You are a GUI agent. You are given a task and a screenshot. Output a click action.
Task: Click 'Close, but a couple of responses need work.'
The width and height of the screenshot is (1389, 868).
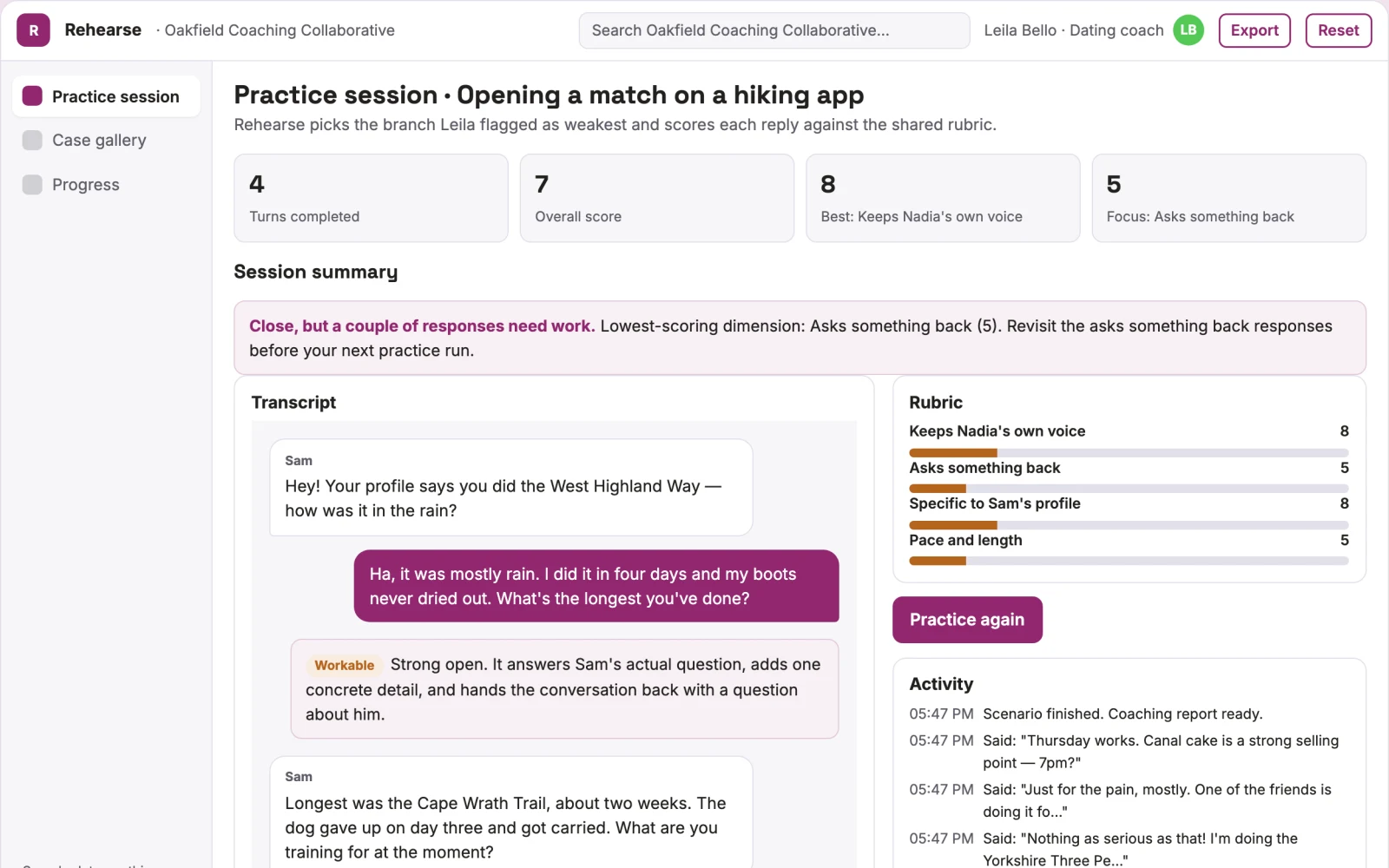[x=422, y=326]
